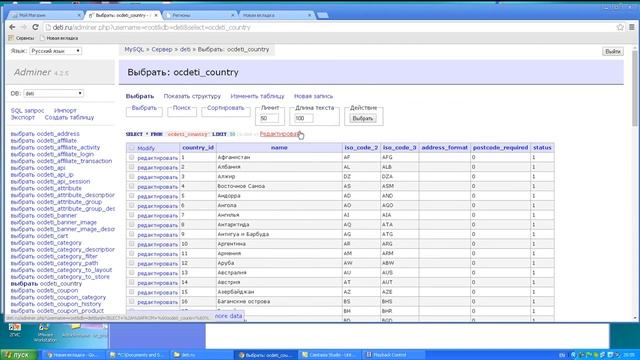The width and height of the screenshot is (640, 360).
Task: Open the Chrome menu icon
Action: (x=632, y=27)
